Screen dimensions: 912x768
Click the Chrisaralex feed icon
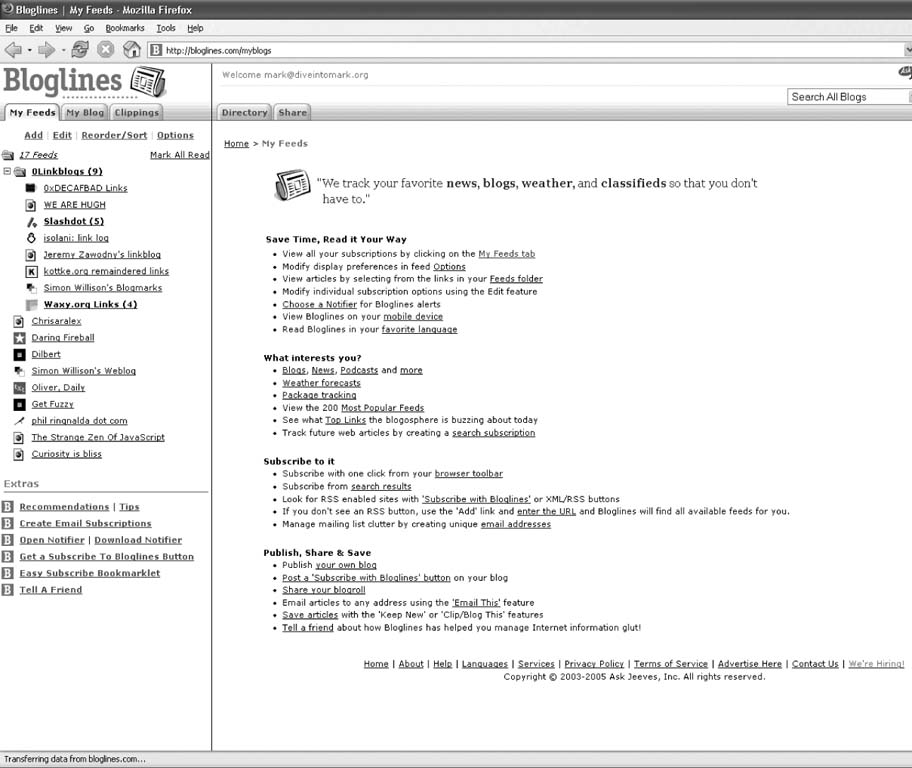pyautogui.click(x=19, y=321)
